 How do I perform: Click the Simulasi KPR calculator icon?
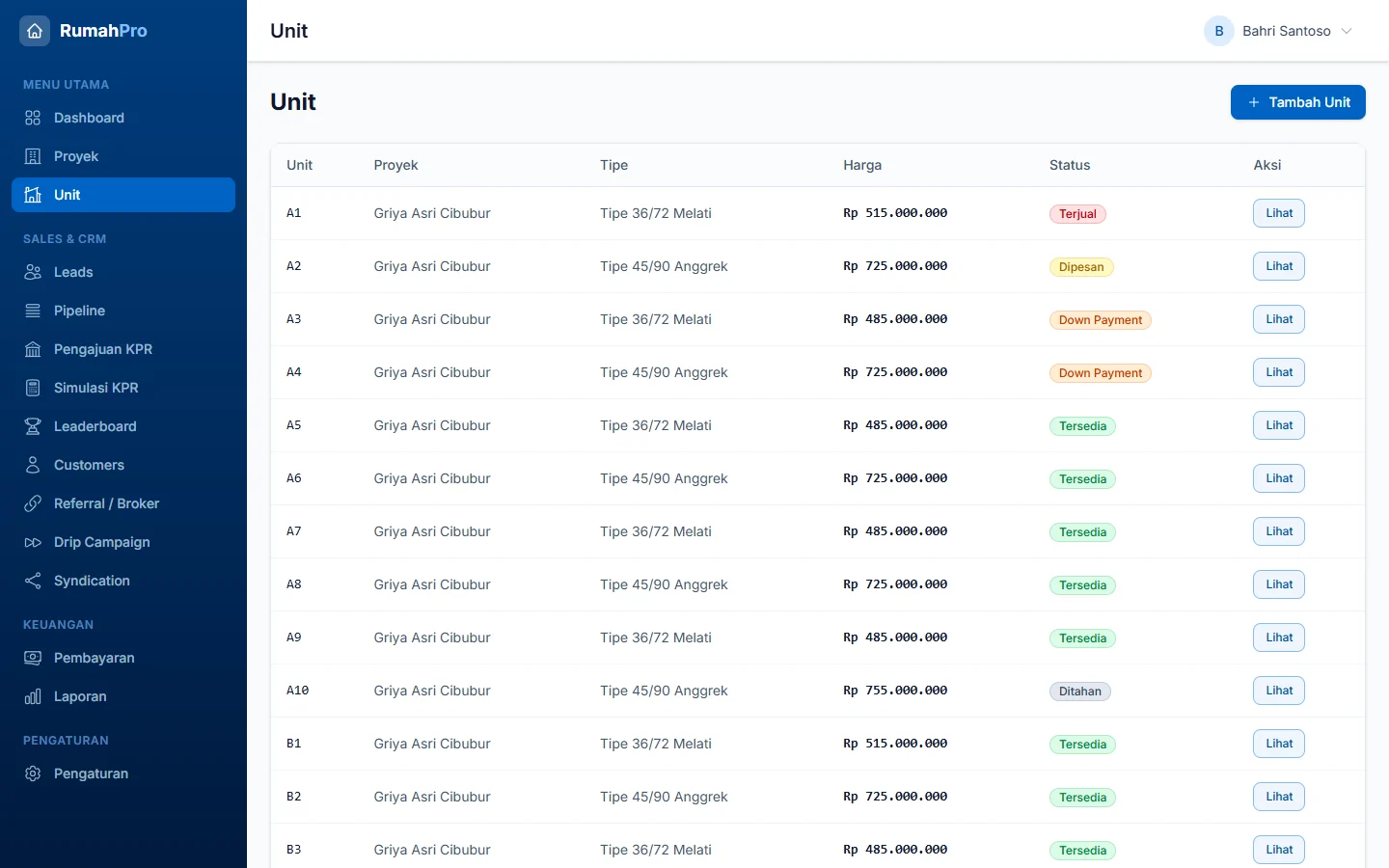33,388
